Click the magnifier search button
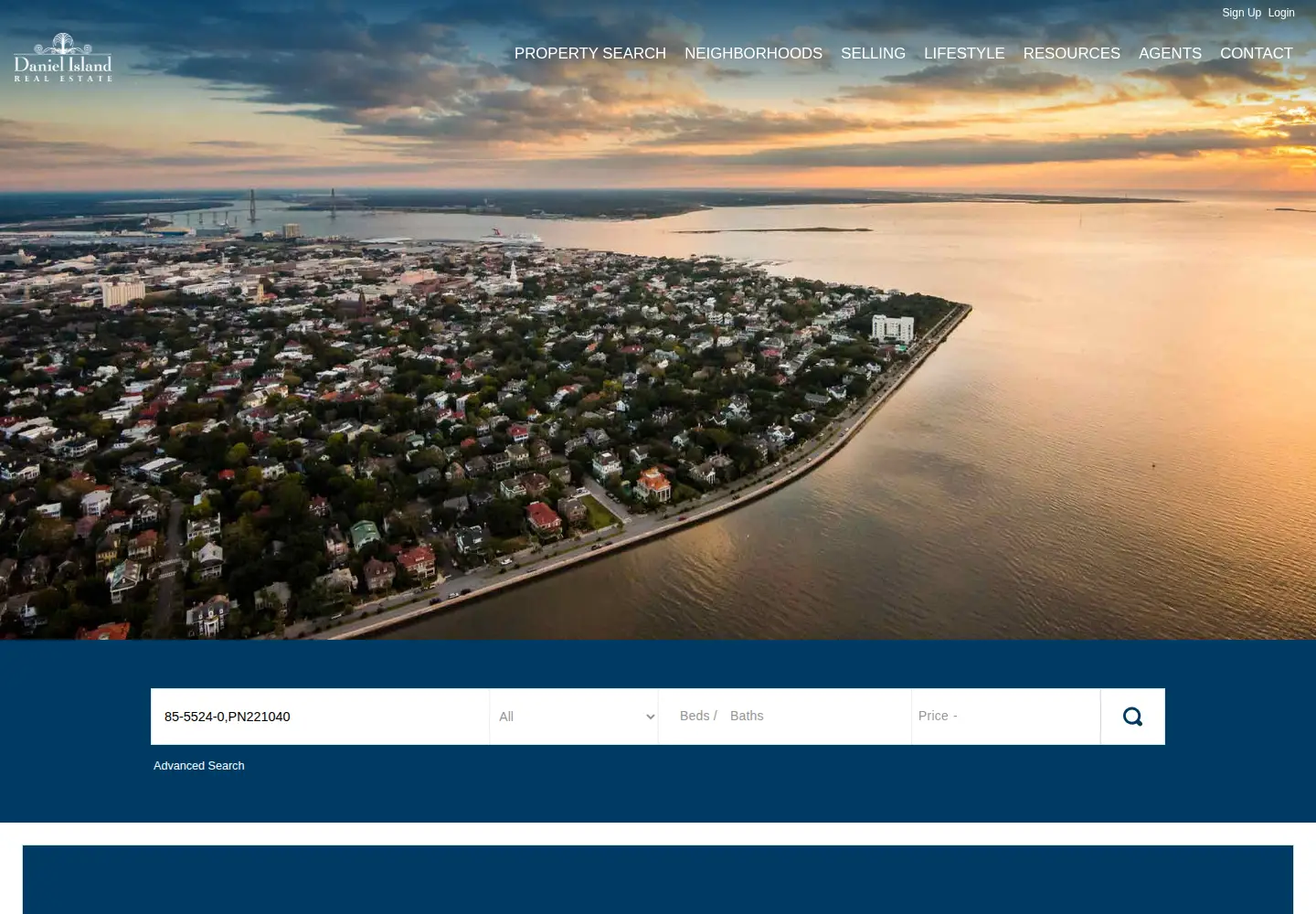The image size is (1316, 914). pos(1132,717)
